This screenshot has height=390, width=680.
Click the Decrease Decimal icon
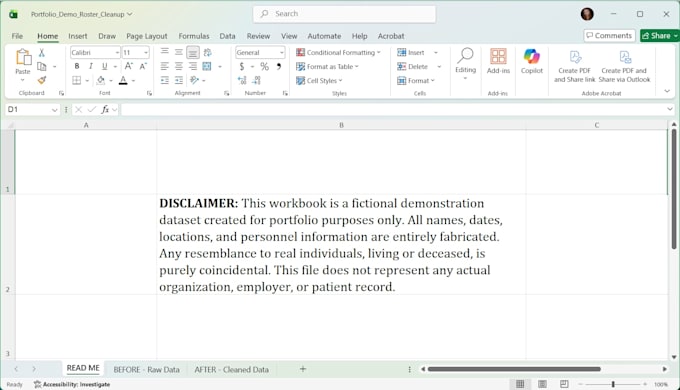(257, 80)
